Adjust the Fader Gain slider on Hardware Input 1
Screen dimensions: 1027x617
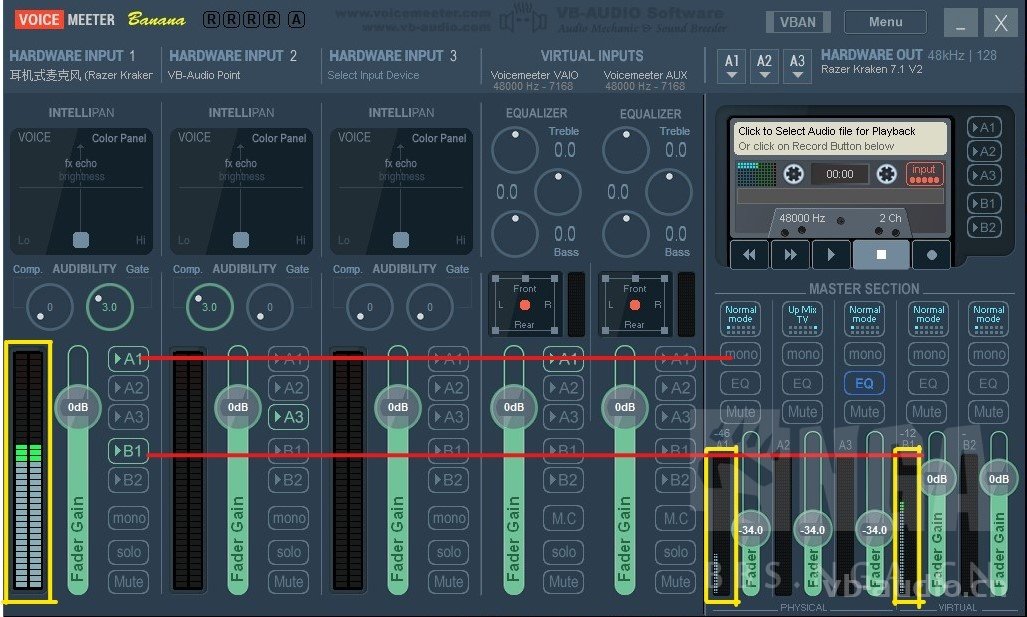point(77,407)
